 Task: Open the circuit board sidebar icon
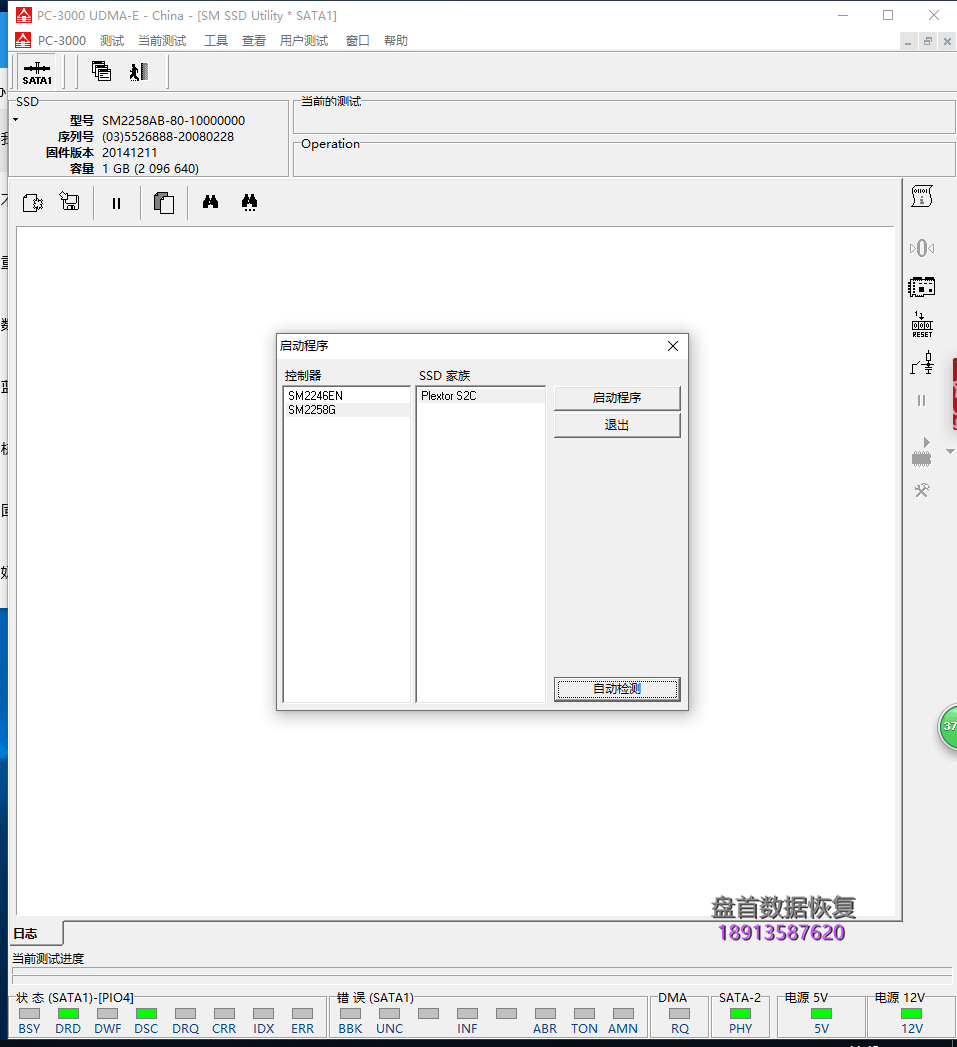[922, 287]
